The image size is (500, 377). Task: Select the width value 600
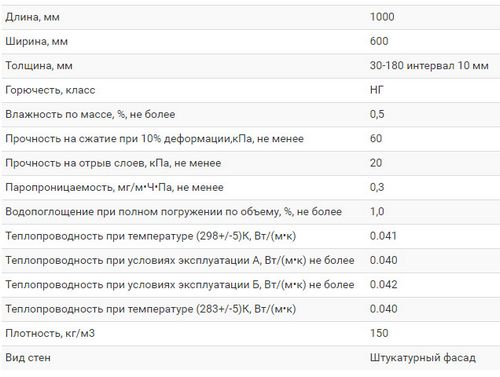379,41
